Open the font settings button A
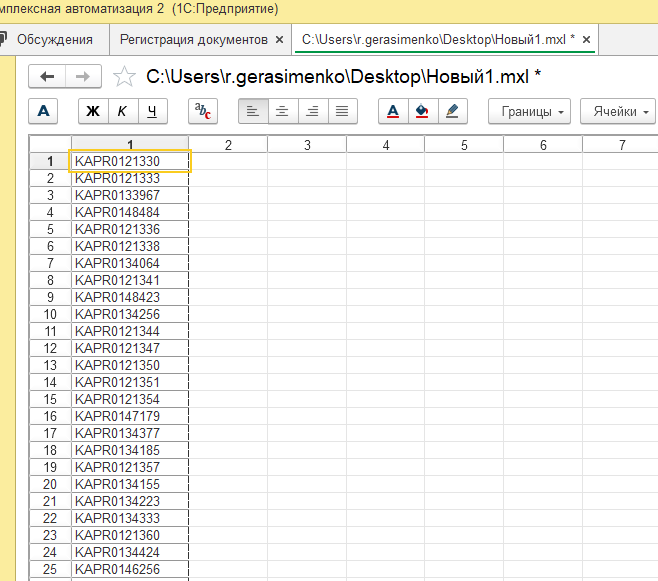 [43, 111]
